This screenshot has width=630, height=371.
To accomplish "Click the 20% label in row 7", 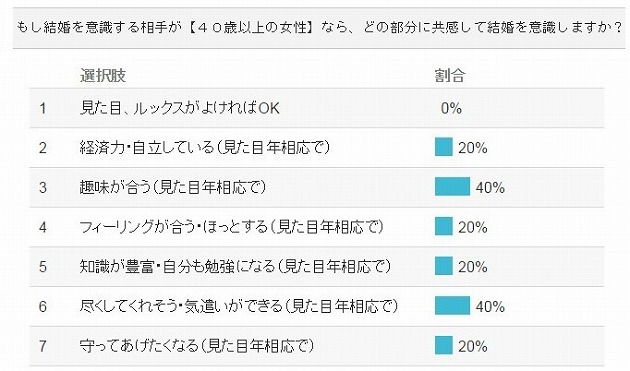I will (x=472, y=346).
